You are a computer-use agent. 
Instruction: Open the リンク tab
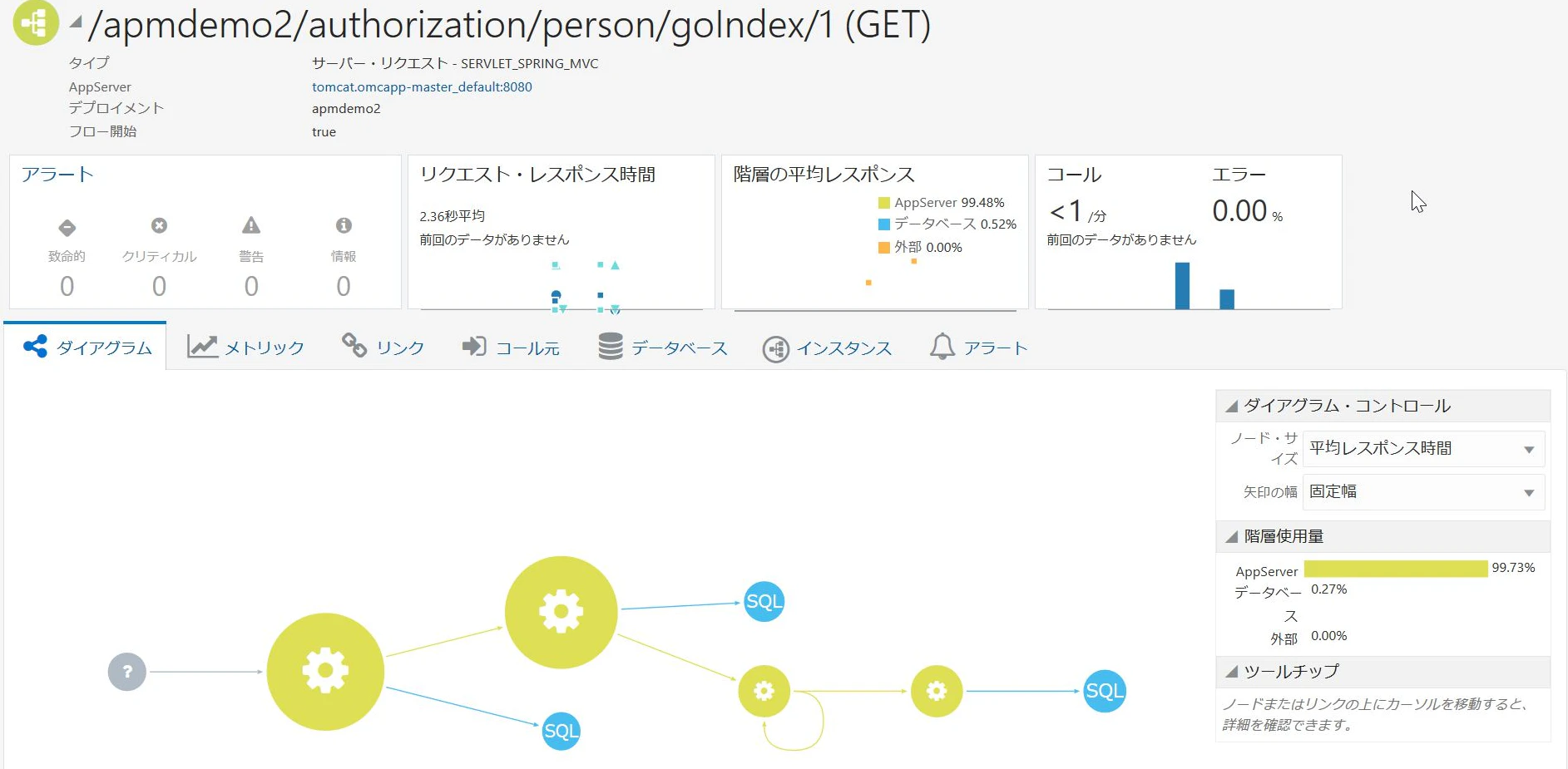(x=383, y=348)
